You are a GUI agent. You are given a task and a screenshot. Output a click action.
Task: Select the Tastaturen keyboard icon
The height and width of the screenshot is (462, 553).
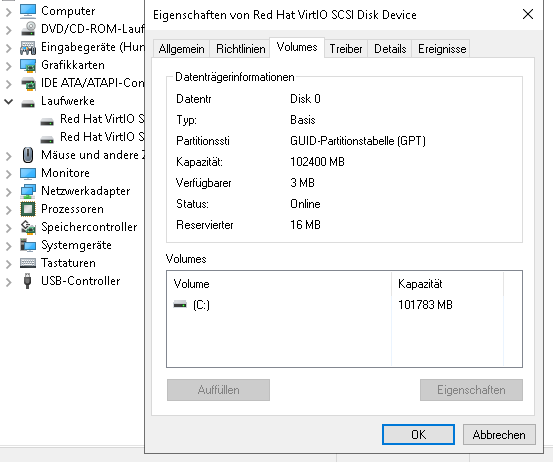[28, 263]
